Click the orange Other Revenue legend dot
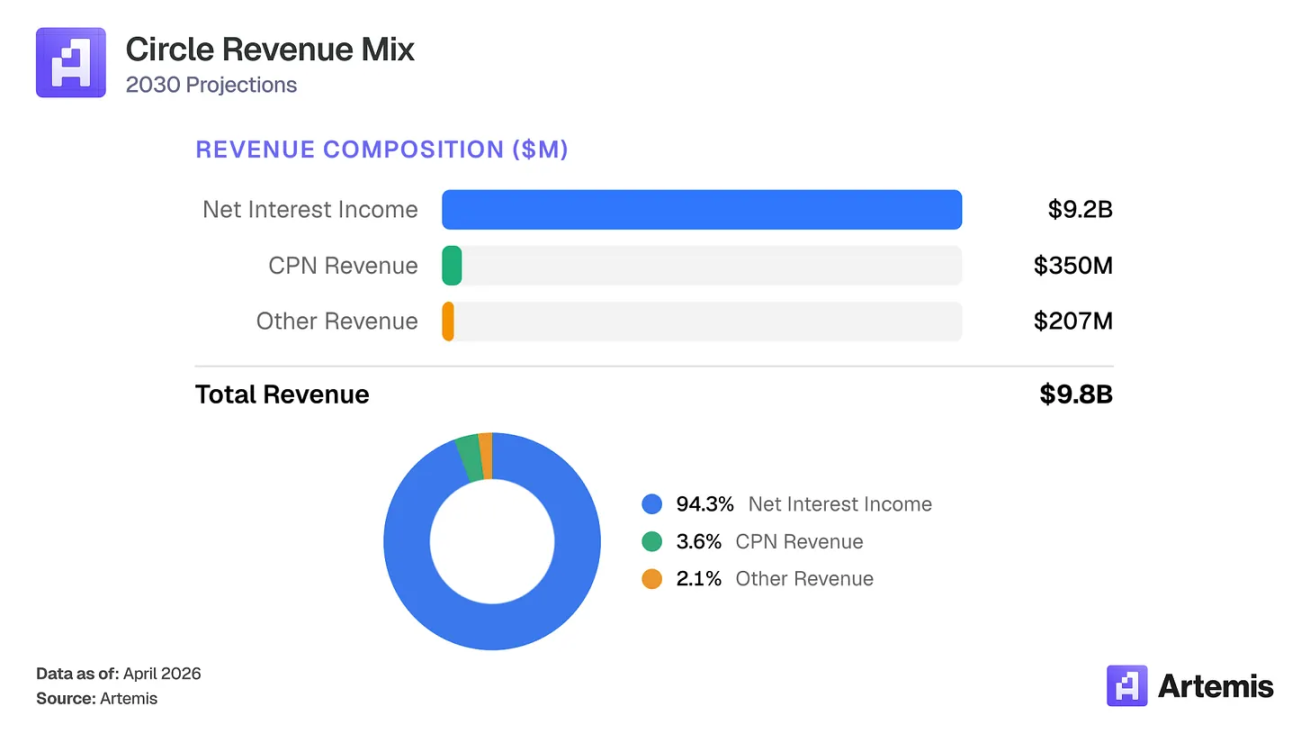 [652, 579]
